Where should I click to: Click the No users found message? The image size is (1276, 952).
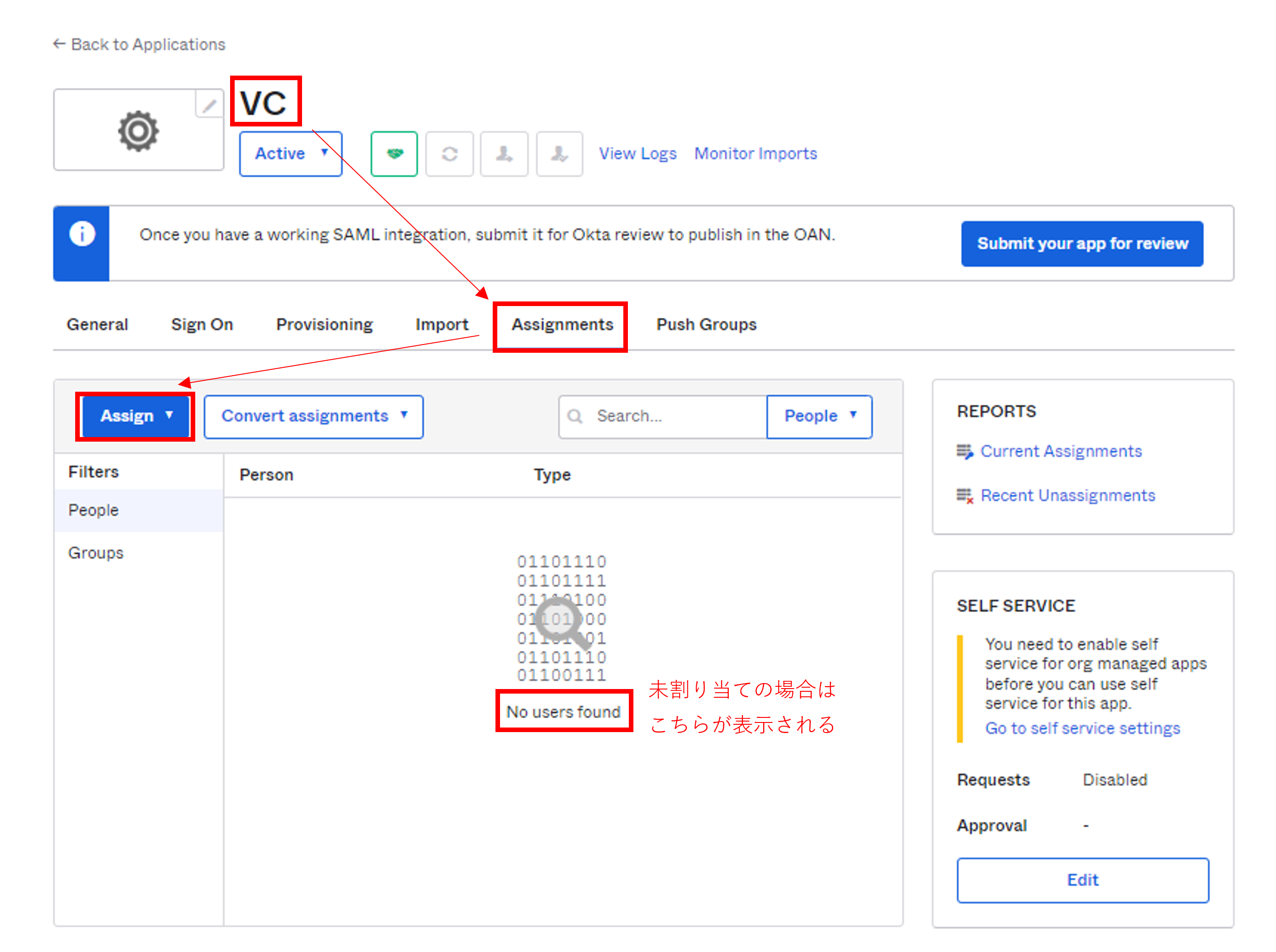pyautogui.click(x=563, y=711)
